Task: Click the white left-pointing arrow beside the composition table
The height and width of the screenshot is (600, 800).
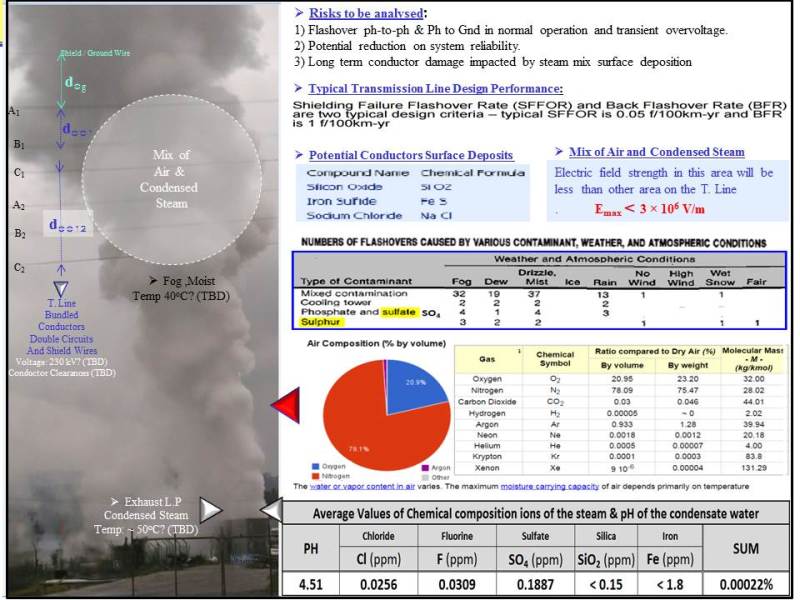Action: pos(271,510)
